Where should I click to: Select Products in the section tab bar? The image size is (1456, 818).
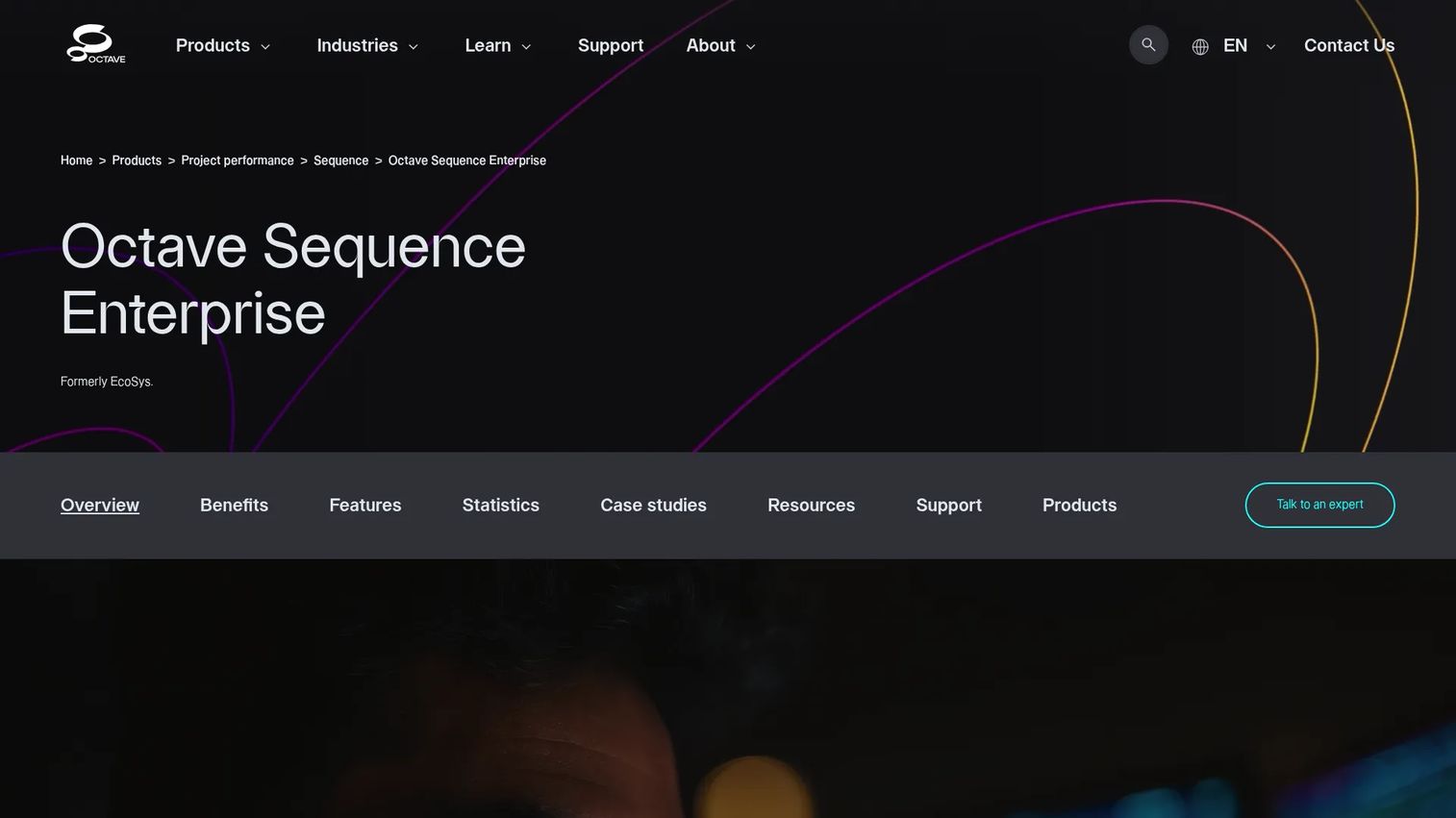(1080, 505)
